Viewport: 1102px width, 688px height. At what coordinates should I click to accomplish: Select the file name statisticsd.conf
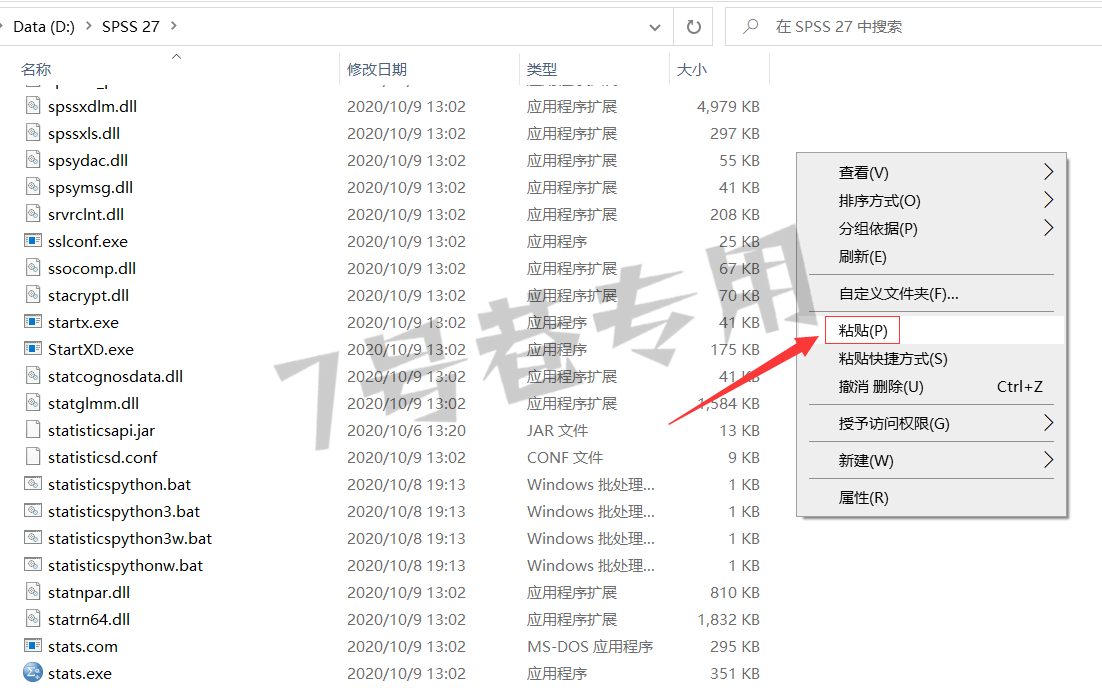click(103, 457)
